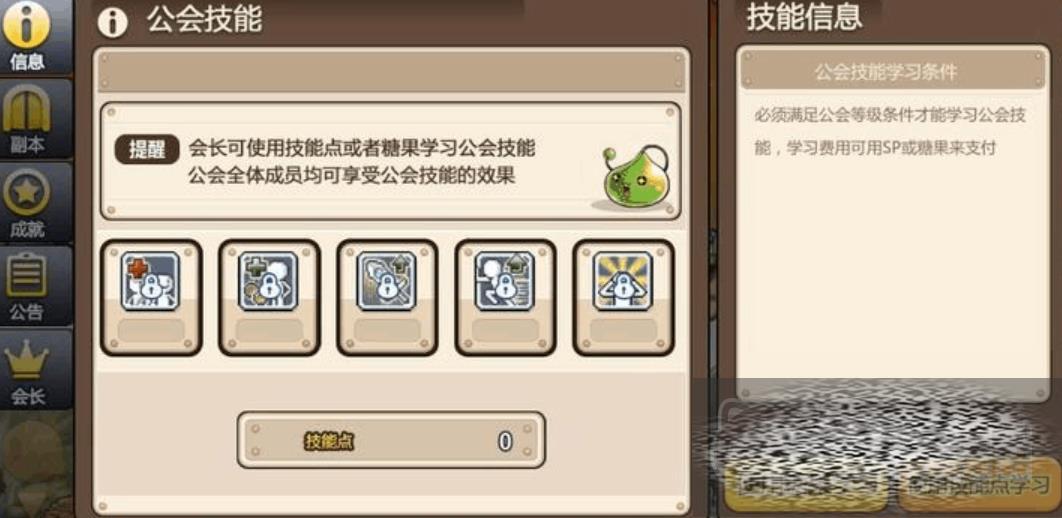Image resolution: width=1062 pixels, height=518 pixels.
Task: Select the locked red-cross healing skill icon
Action: pos(150,281)
